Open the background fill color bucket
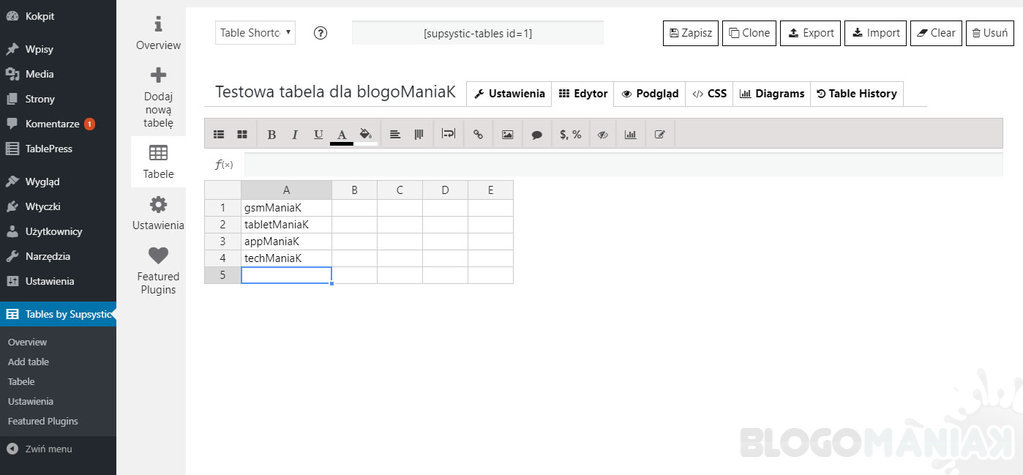Image resolution: width=1023 pixels, height=475 pixels. (366, 134)
